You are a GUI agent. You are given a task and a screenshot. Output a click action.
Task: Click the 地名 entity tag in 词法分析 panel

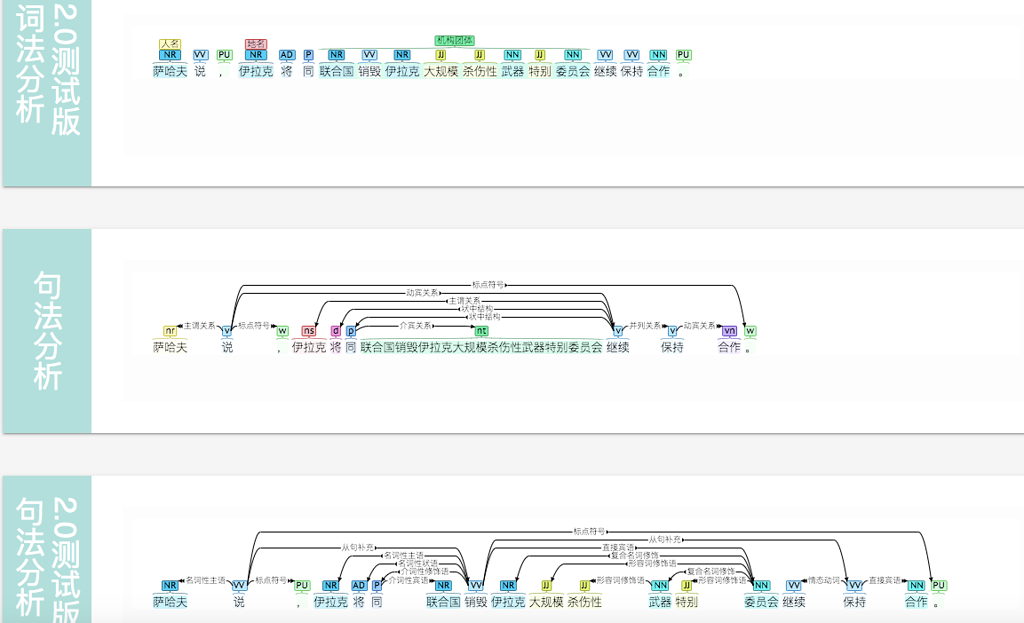pos(255,44)
